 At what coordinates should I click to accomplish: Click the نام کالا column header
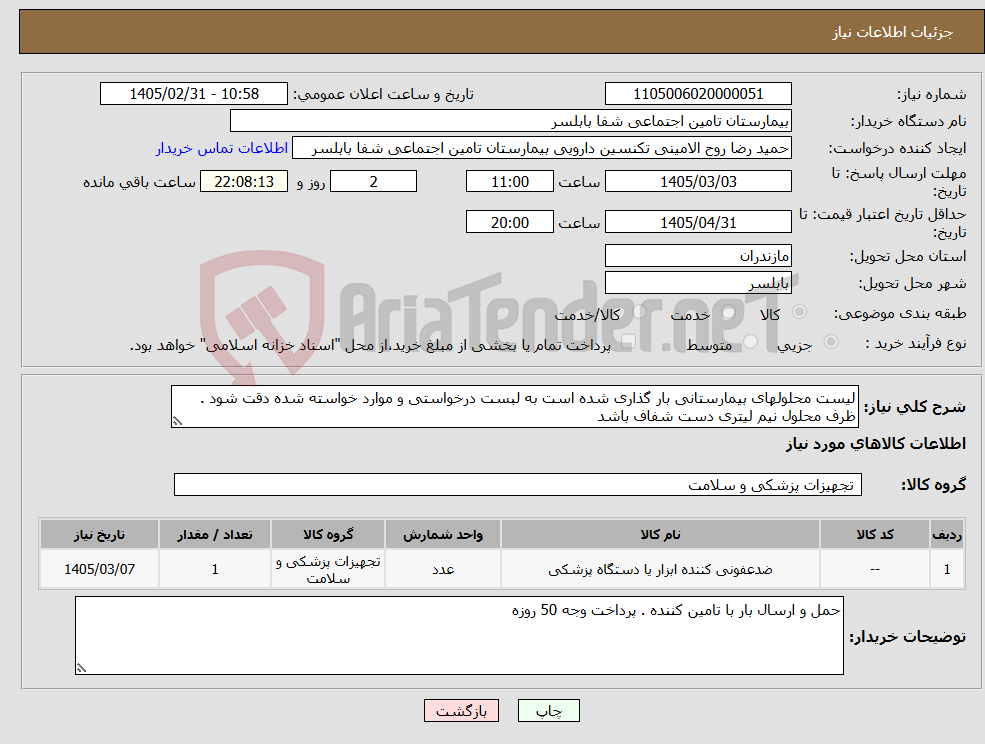pos(660,535)
